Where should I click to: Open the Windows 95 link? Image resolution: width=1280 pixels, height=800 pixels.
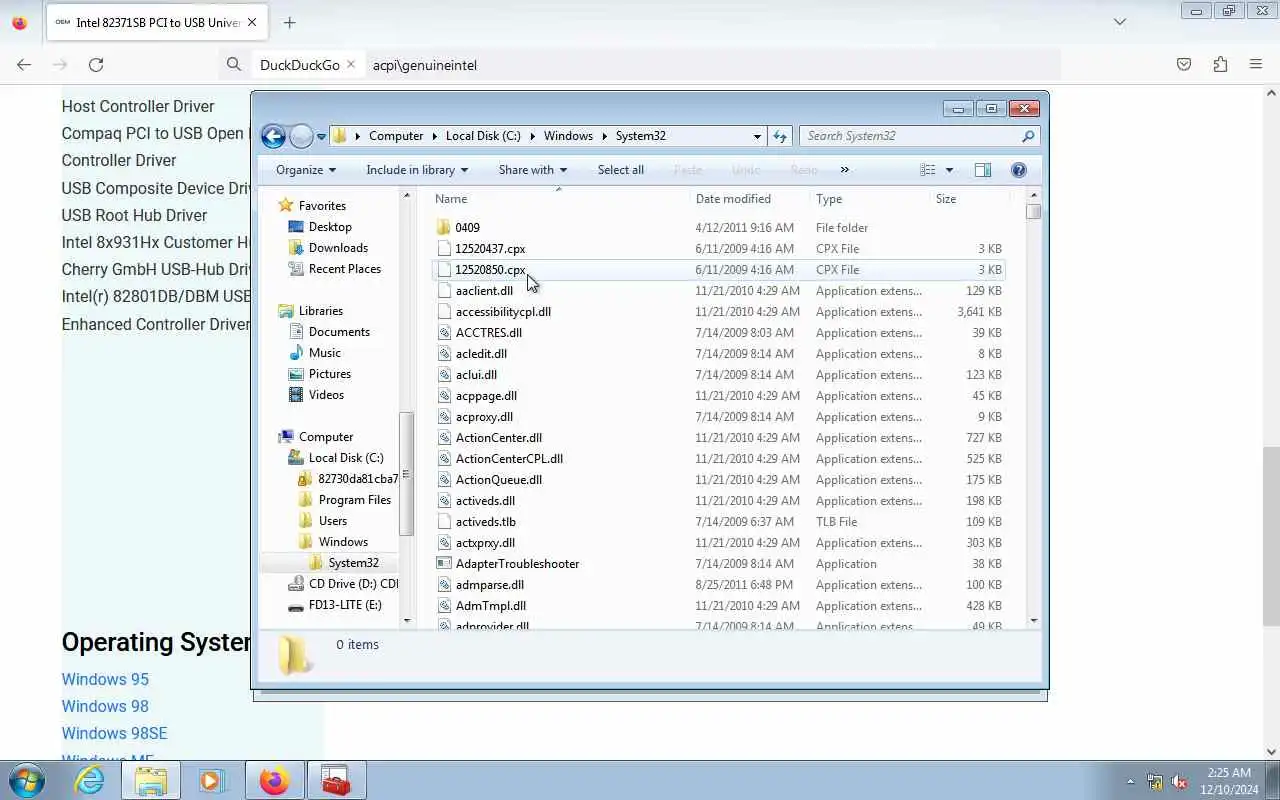click(105, 679)
